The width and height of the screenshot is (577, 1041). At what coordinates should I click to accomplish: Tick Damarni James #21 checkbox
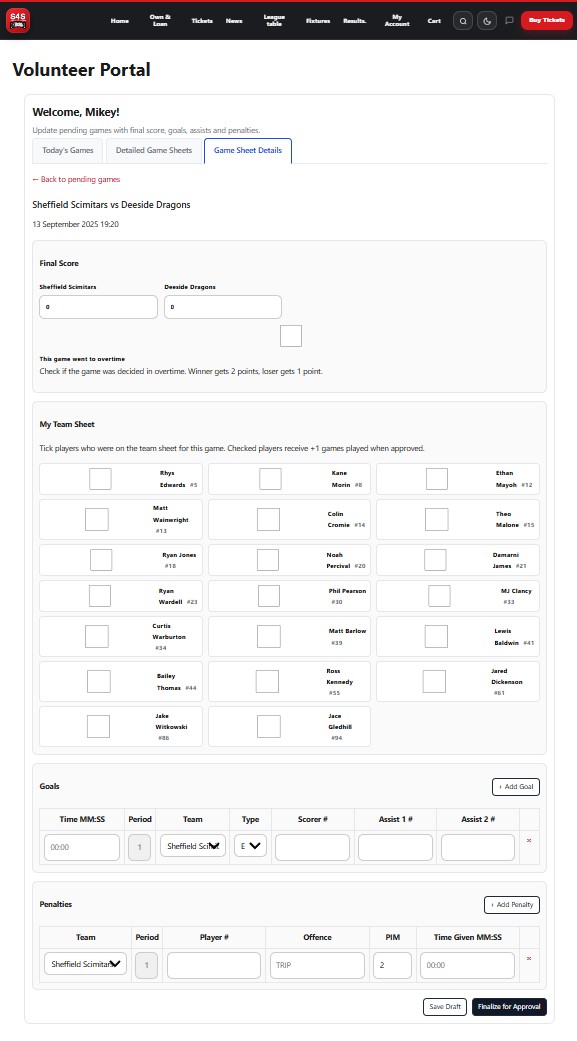(435, 560)
